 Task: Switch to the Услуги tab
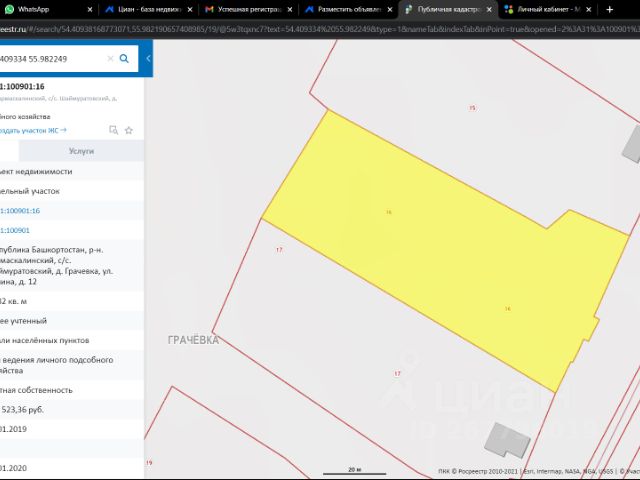pyautogui.click(x=81, y=151)
